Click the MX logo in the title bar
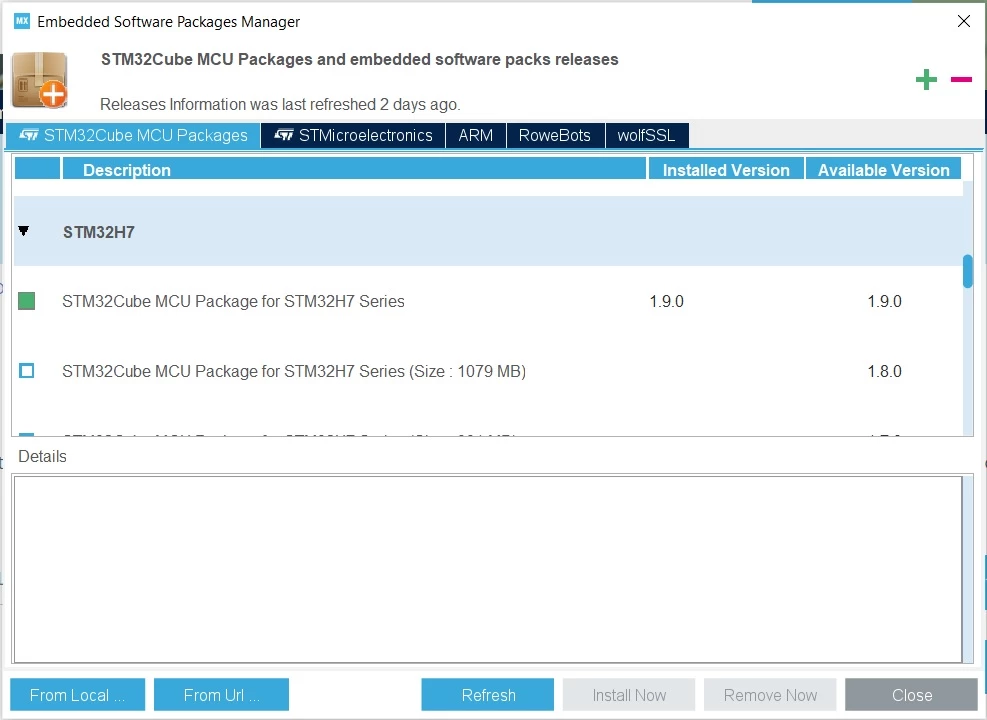Image resolution: width=987 pixels, height=720 pixels. click(x=22, y=21)
